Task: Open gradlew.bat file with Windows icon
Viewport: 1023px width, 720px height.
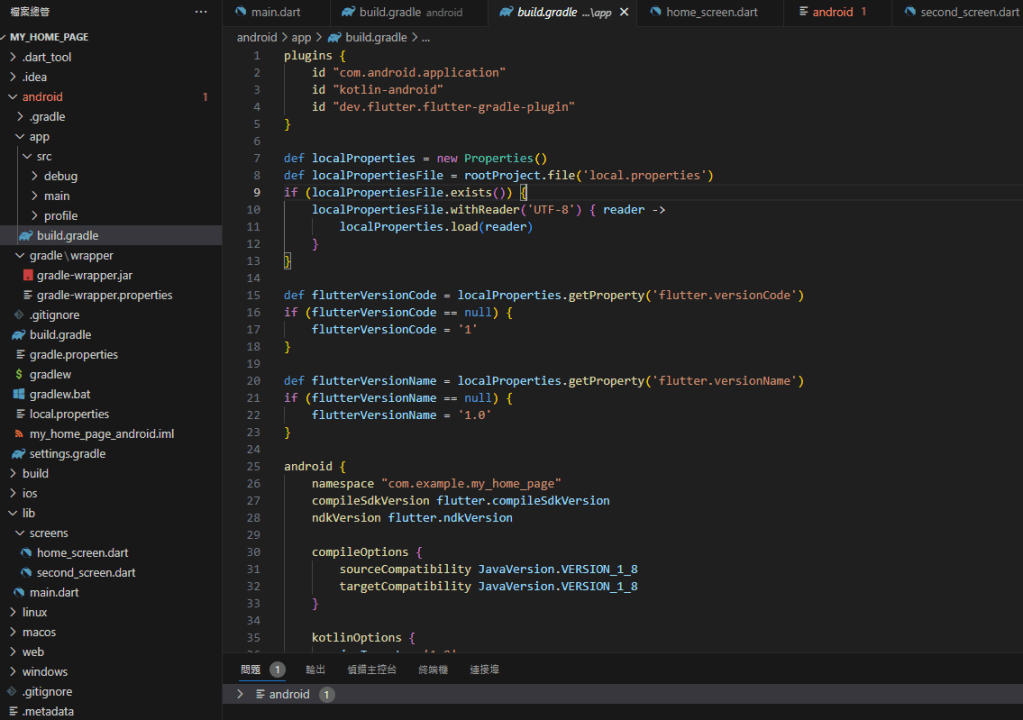Action: pyautogui.click(x=60, y=394)
